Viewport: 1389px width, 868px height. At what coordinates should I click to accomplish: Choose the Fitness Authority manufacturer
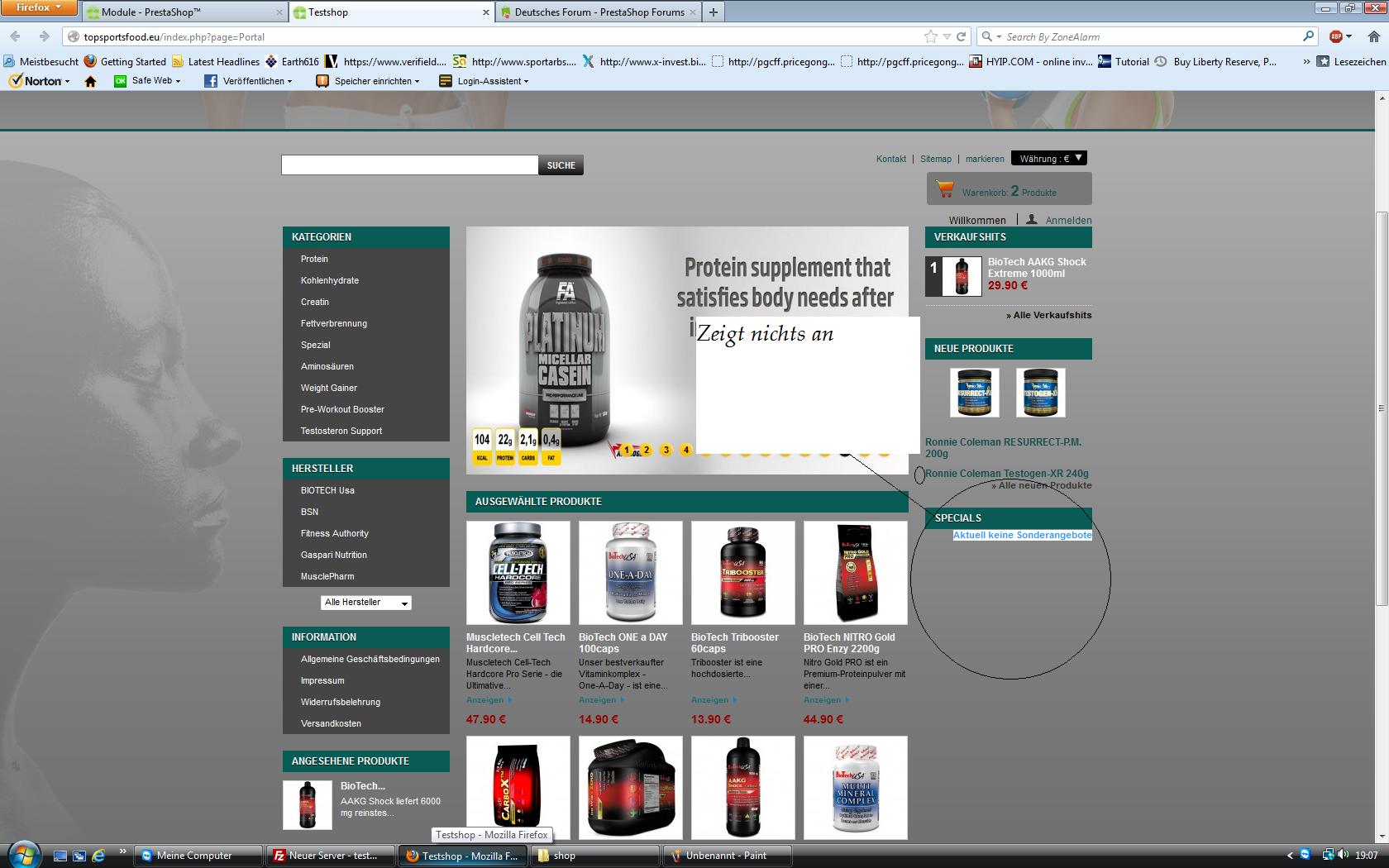click(x=335, y=533)
